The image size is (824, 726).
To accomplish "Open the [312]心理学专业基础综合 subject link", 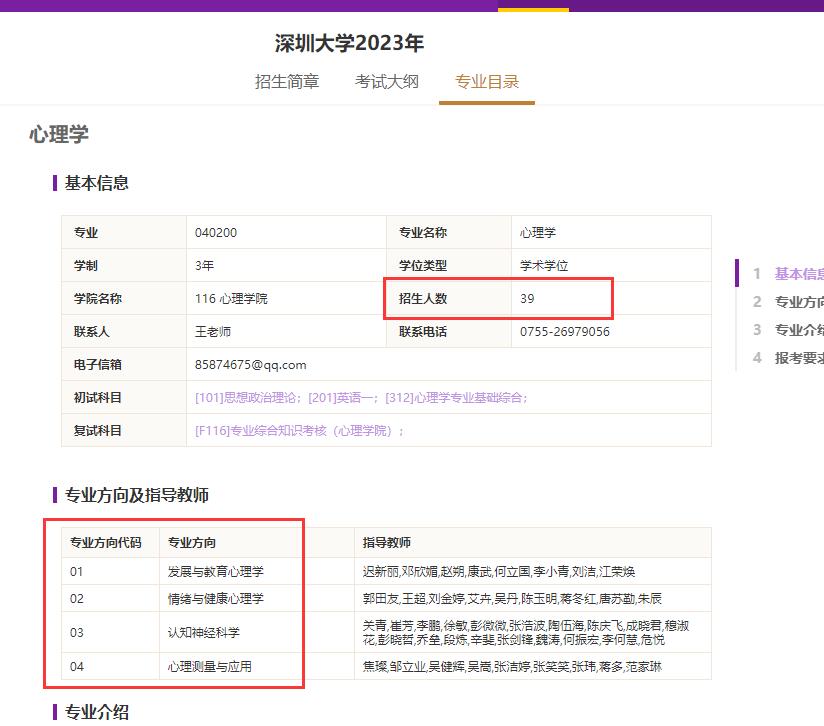I will click(454, 398).
